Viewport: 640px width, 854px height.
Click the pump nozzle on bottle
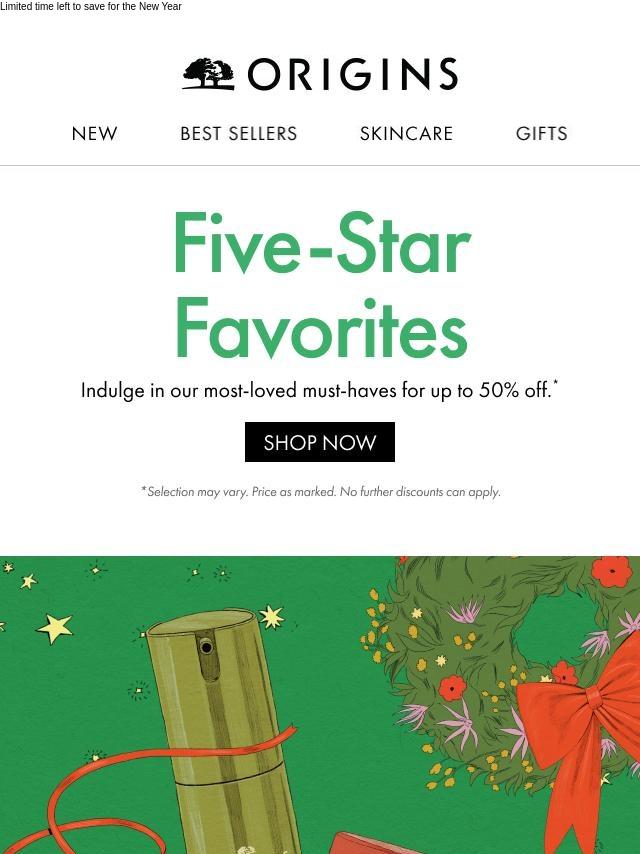(206, 647)
